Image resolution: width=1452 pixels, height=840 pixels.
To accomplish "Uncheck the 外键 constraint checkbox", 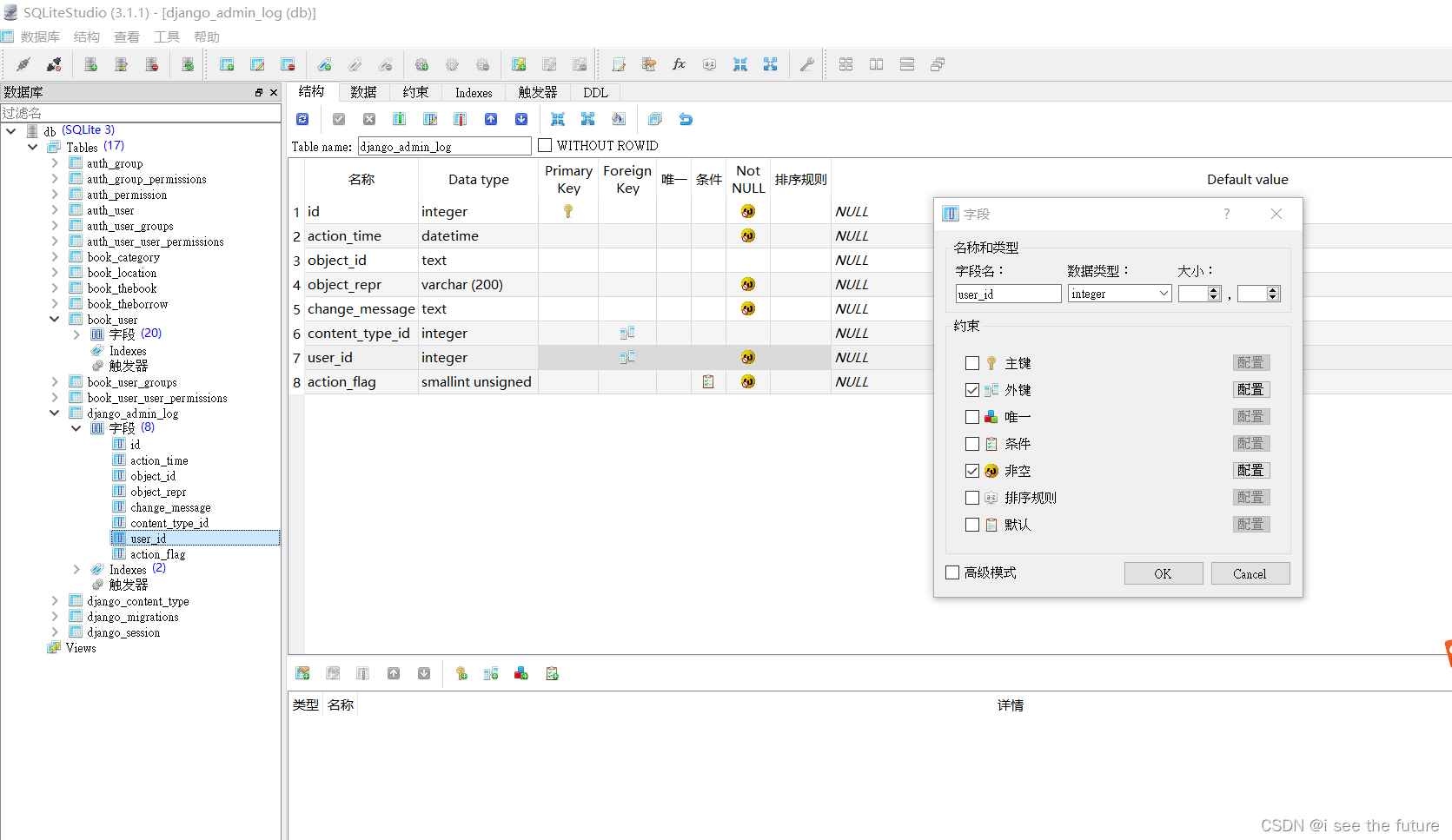I will (972, 389).
